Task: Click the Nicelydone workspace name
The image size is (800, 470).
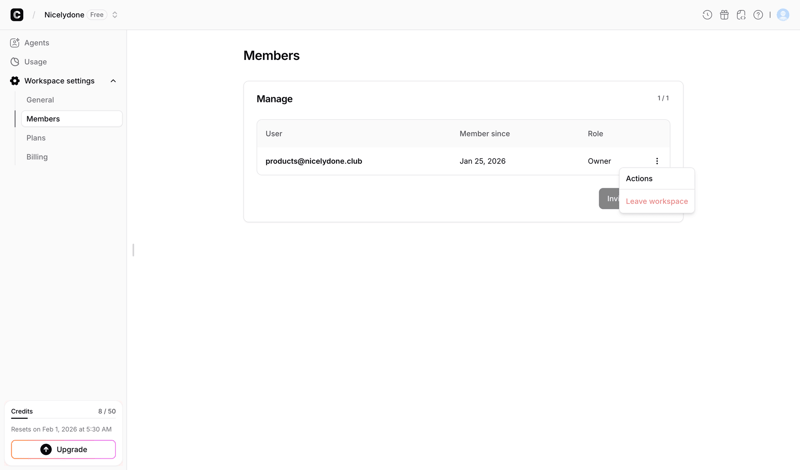Action: [64, 15]
